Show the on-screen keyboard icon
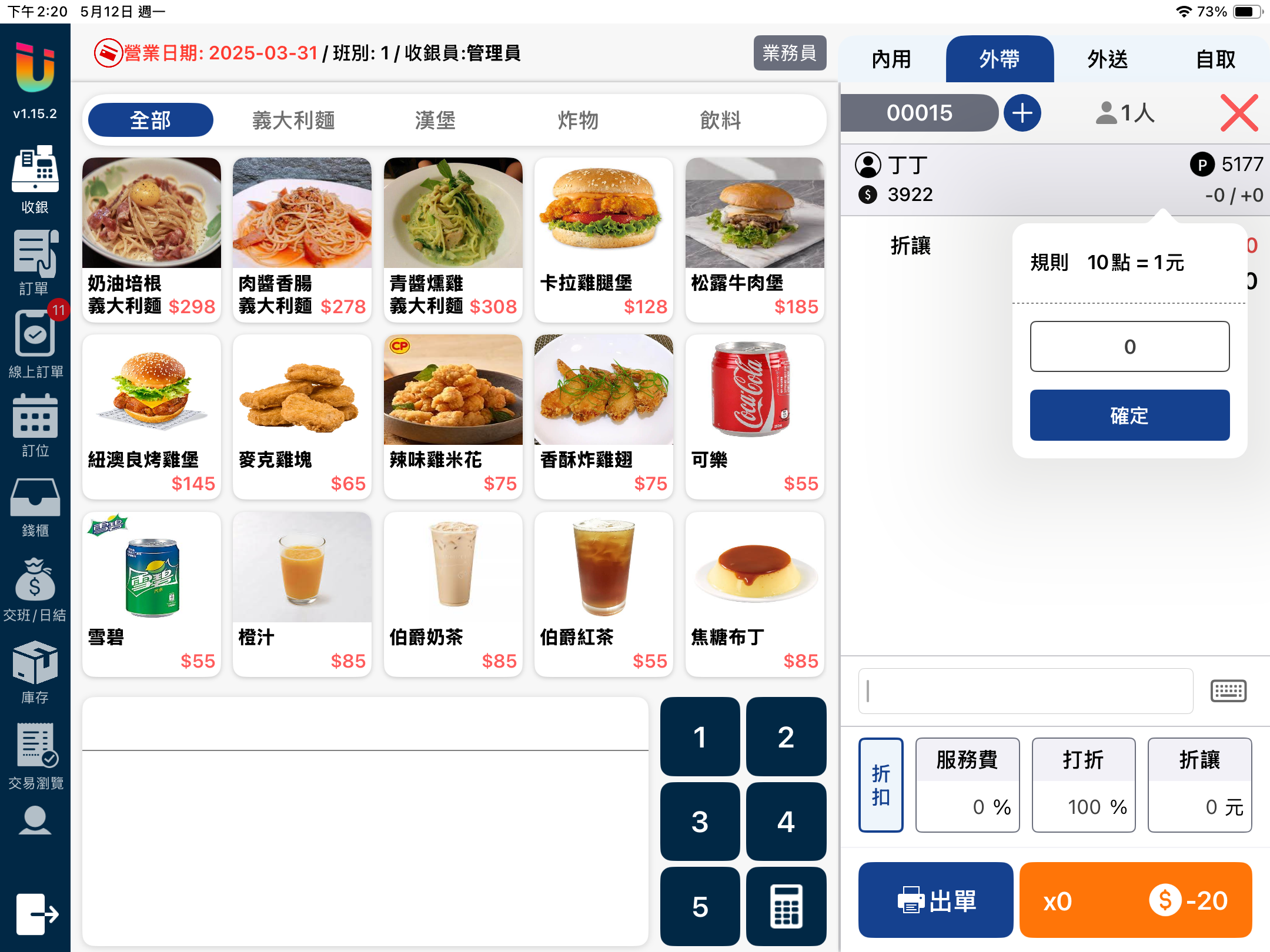The height and width of the screenshot is (952, 1270). tap(1228, 690)
